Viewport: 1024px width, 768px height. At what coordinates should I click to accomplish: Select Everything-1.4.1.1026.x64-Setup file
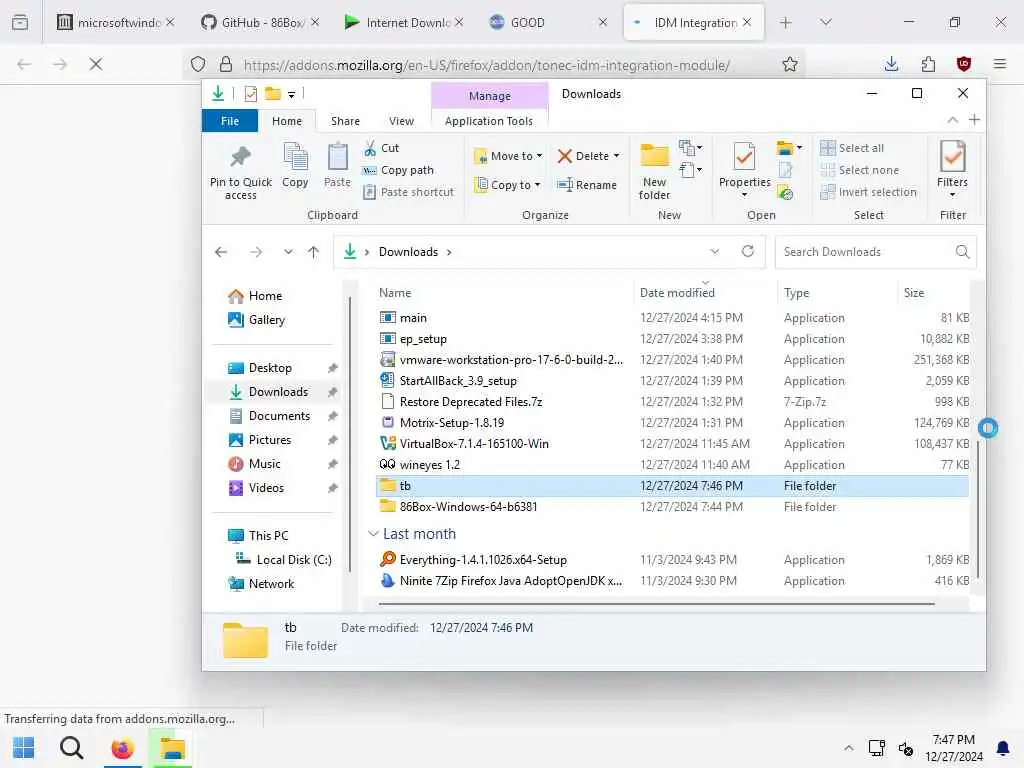(x=673, y=560)
